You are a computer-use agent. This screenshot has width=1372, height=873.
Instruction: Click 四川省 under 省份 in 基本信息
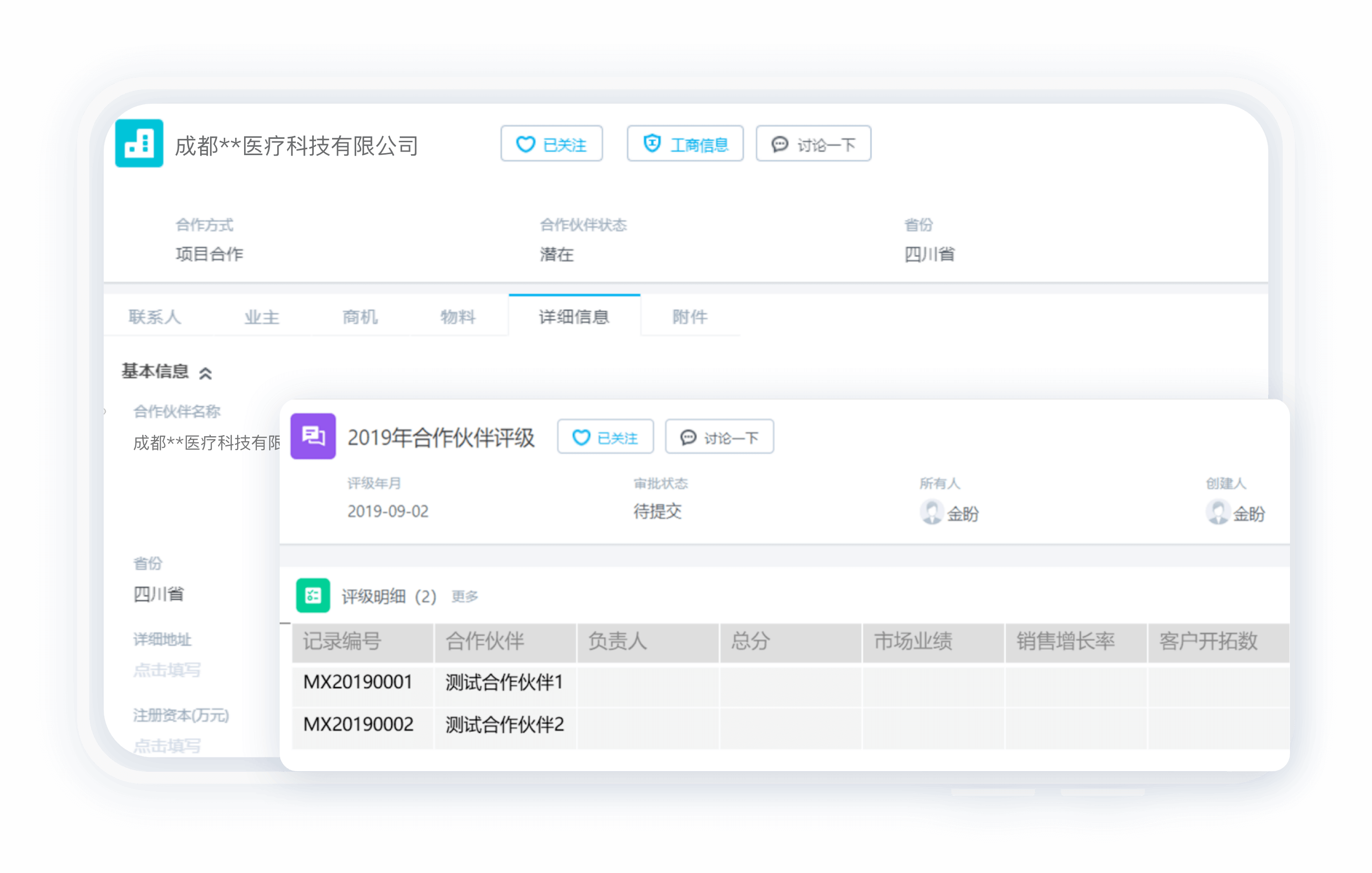159,594
